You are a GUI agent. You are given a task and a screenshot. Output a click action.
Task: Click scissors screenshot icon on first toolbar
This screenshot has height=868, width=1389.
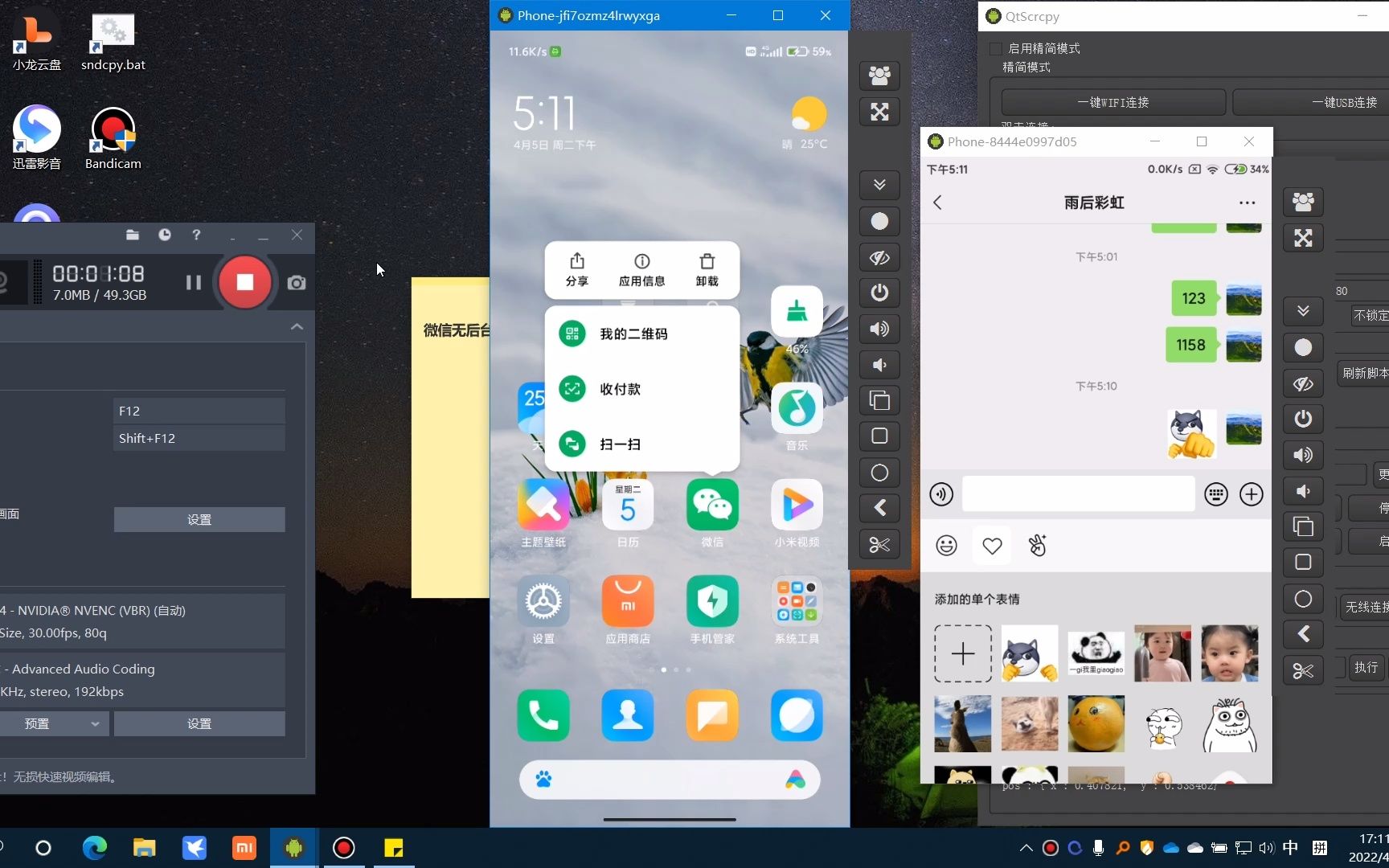tap(879, 544)
